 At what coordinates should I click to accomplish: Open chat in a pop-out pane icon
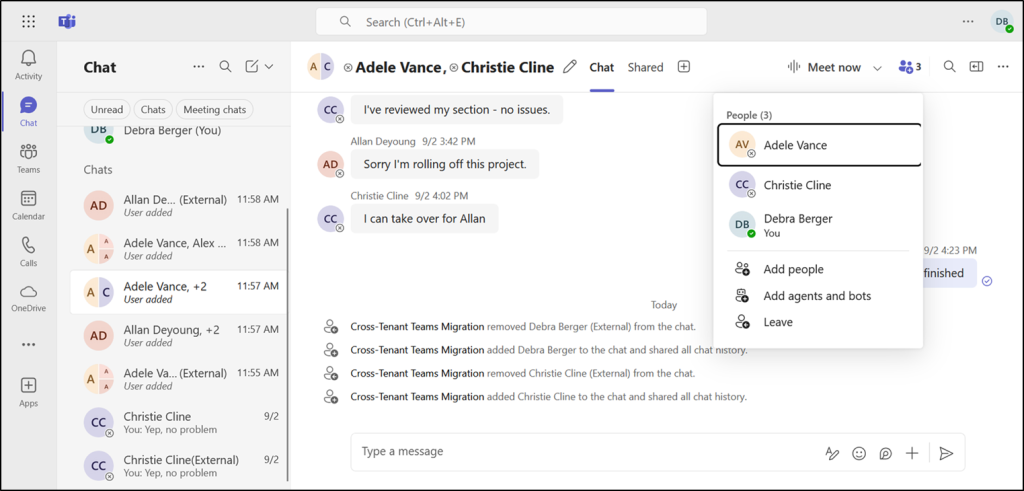tap(976, 67)
